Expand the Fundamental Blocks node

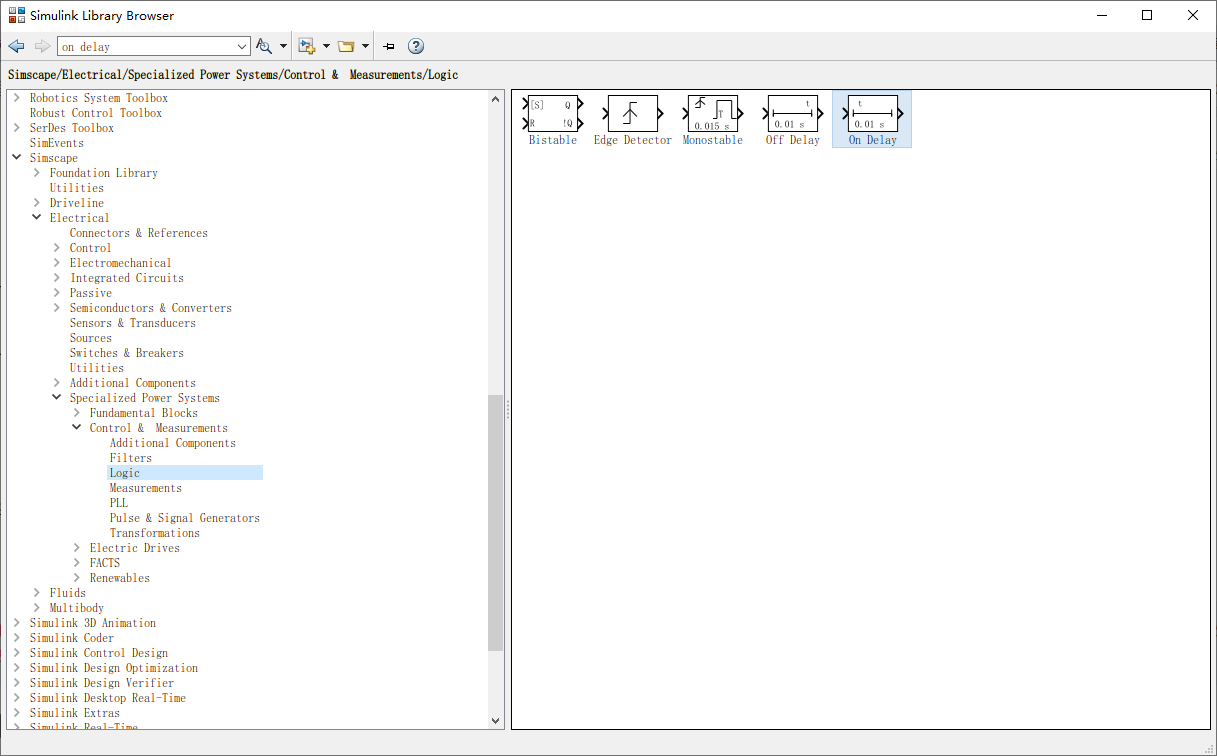77,413
